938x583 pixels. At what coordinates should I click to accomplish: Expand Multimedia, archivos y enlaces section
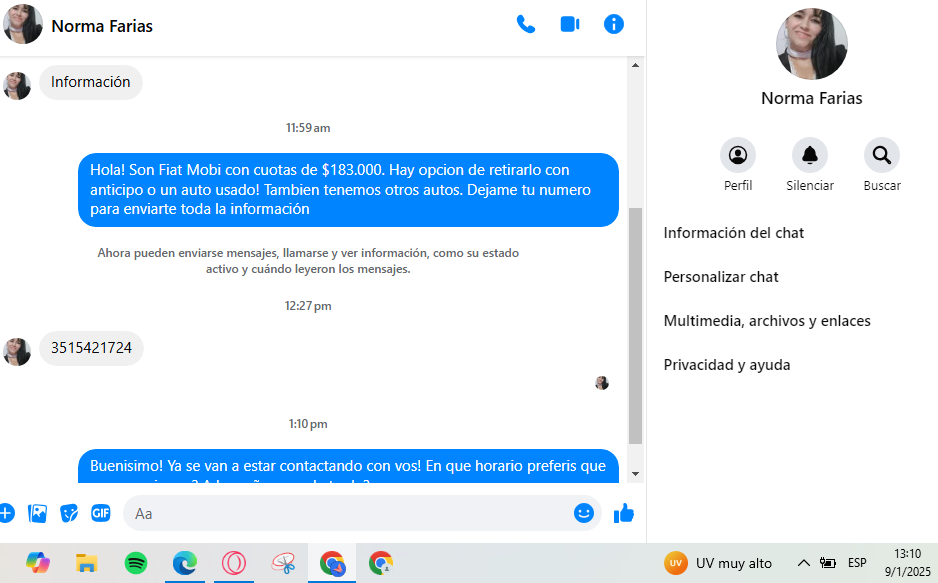pos(767,321)
